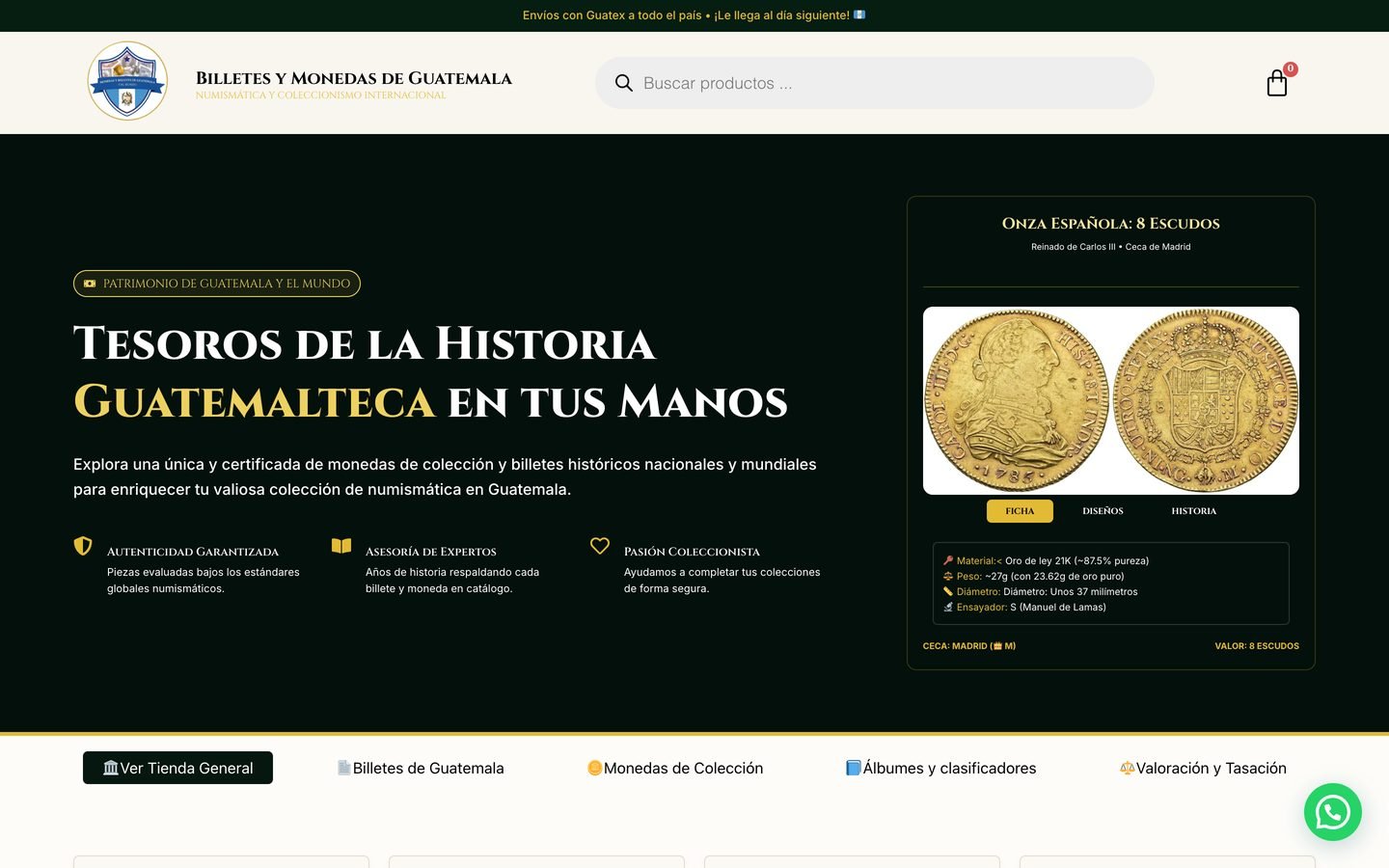Click the Onza Española: 8 Escudos heading
1389x868 pixels.
1111,224
